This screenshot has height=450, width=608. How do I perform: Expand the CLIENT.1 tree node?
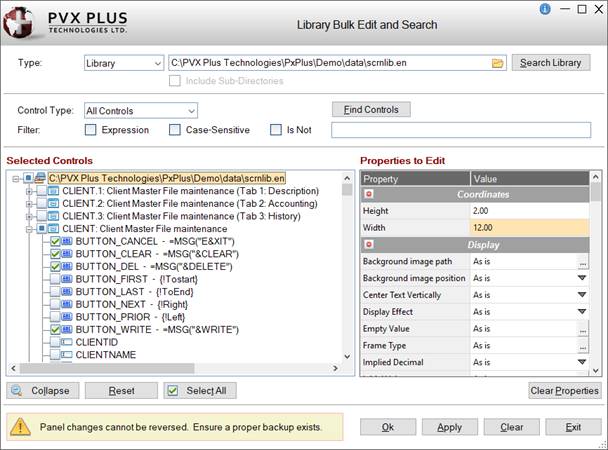tap(29, 191)
